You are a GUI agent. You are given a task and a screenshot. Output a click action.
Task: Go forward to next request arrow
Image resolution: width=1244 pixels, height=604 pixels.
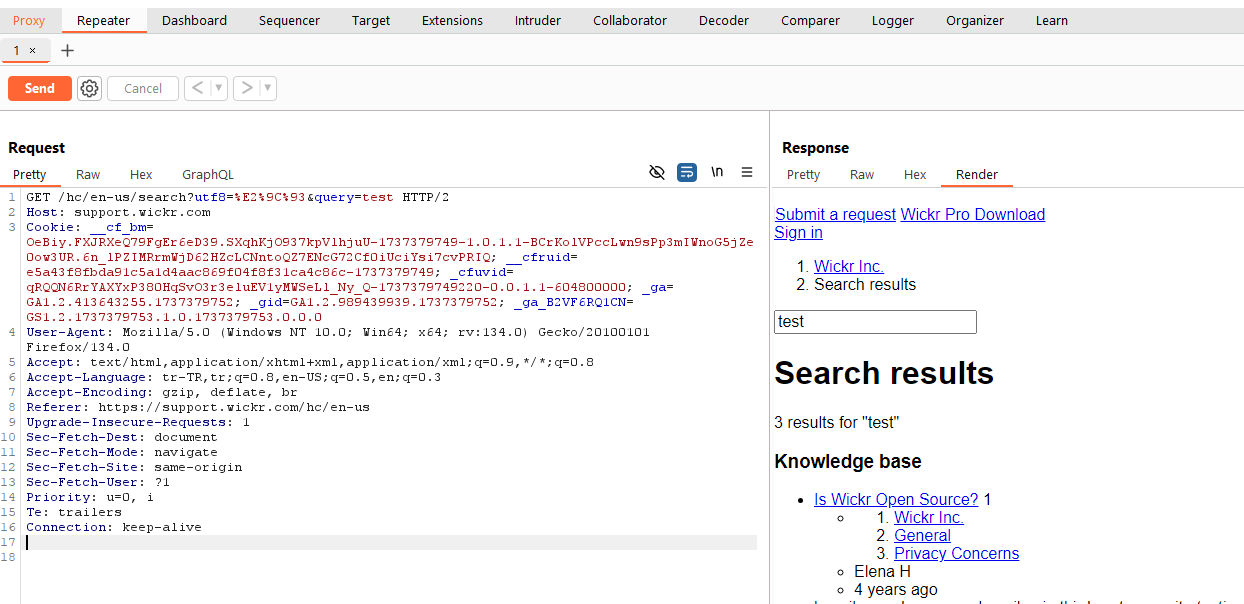coord(246,88)
